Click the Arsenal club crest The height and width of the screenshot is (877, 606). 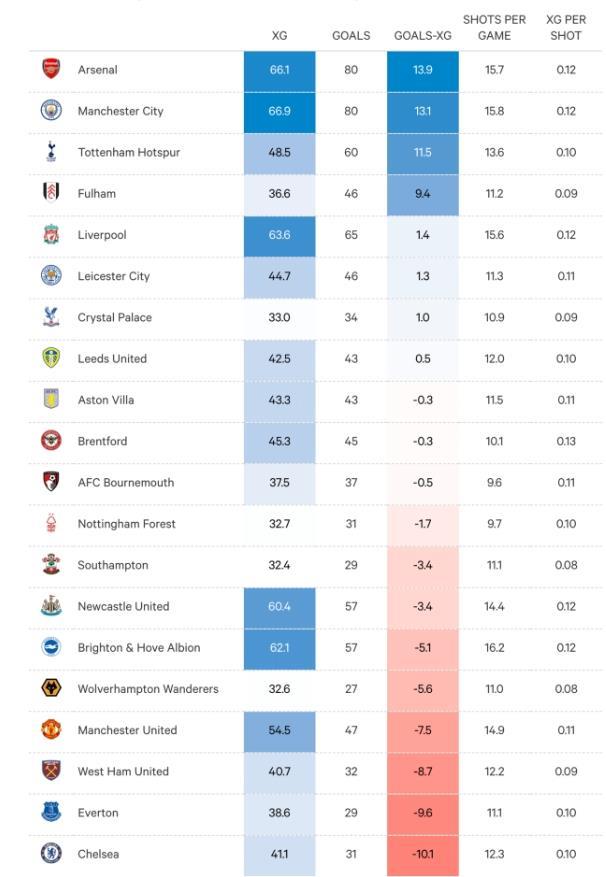point(51,69)
